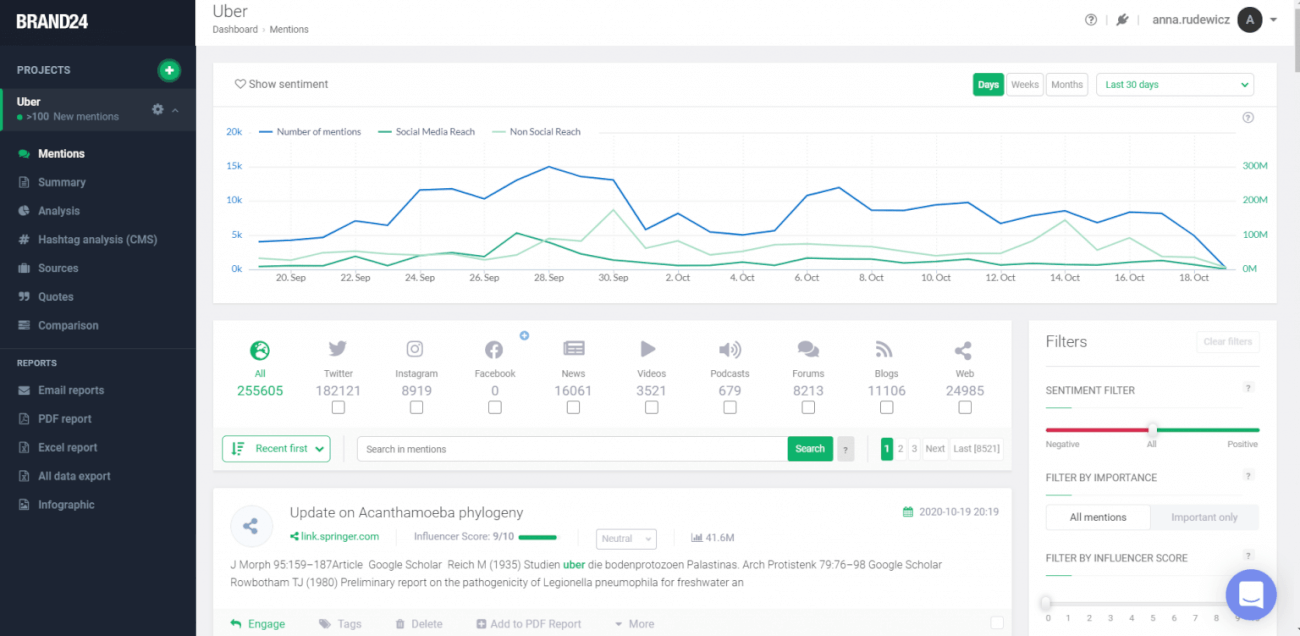Go to Analysis in the sidebar
Image resolution: width=1300 pixels, height=636 pixels.
click(x=58, y=211)
